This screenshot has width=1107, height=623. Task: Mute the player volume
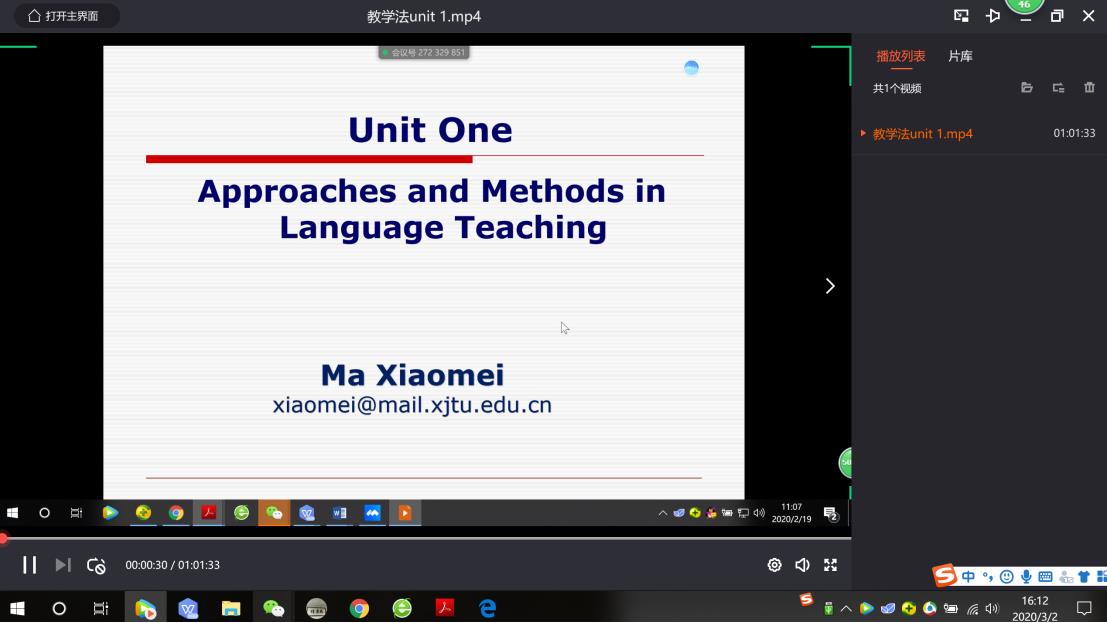[x=802, y=565]
